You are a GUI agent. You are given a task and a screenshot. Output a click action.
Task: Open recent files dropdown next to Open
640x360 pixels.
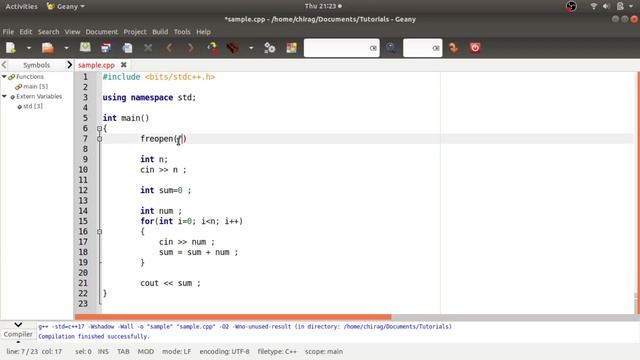[66, 48]
